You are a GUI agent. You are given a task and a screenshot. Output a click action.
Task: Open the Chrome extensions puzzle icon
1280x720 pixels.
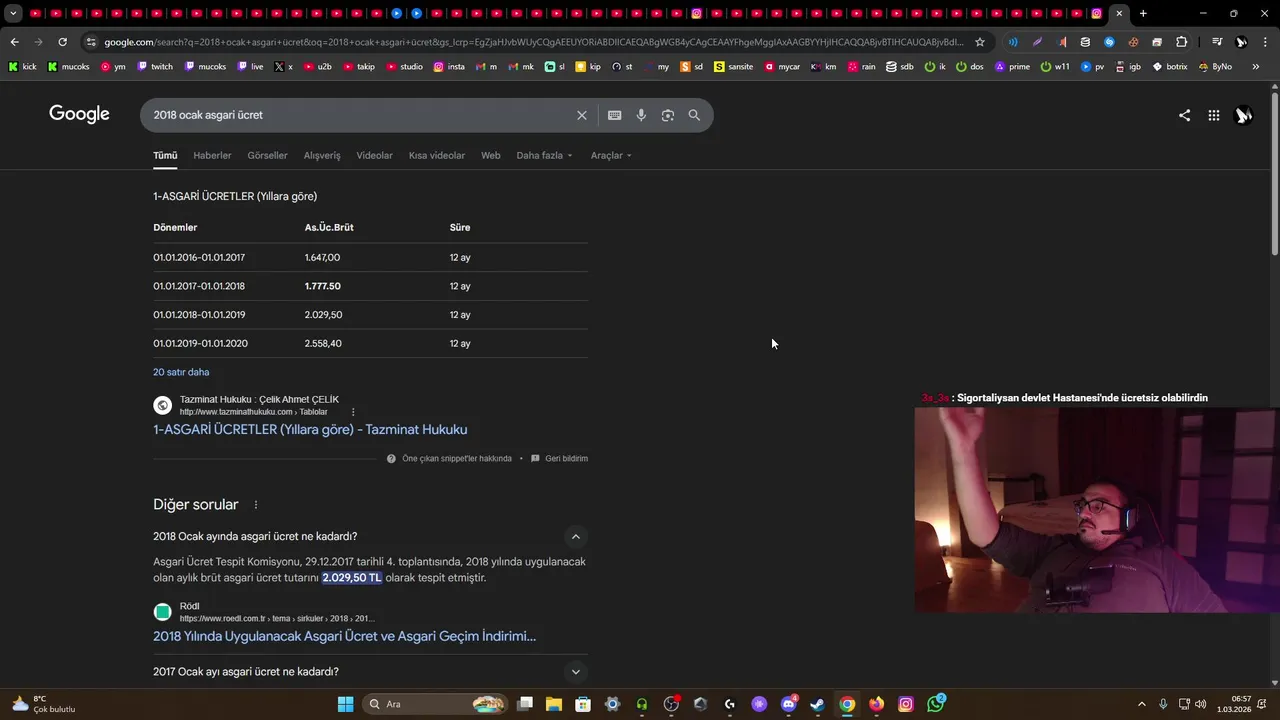coord(1181,42)
